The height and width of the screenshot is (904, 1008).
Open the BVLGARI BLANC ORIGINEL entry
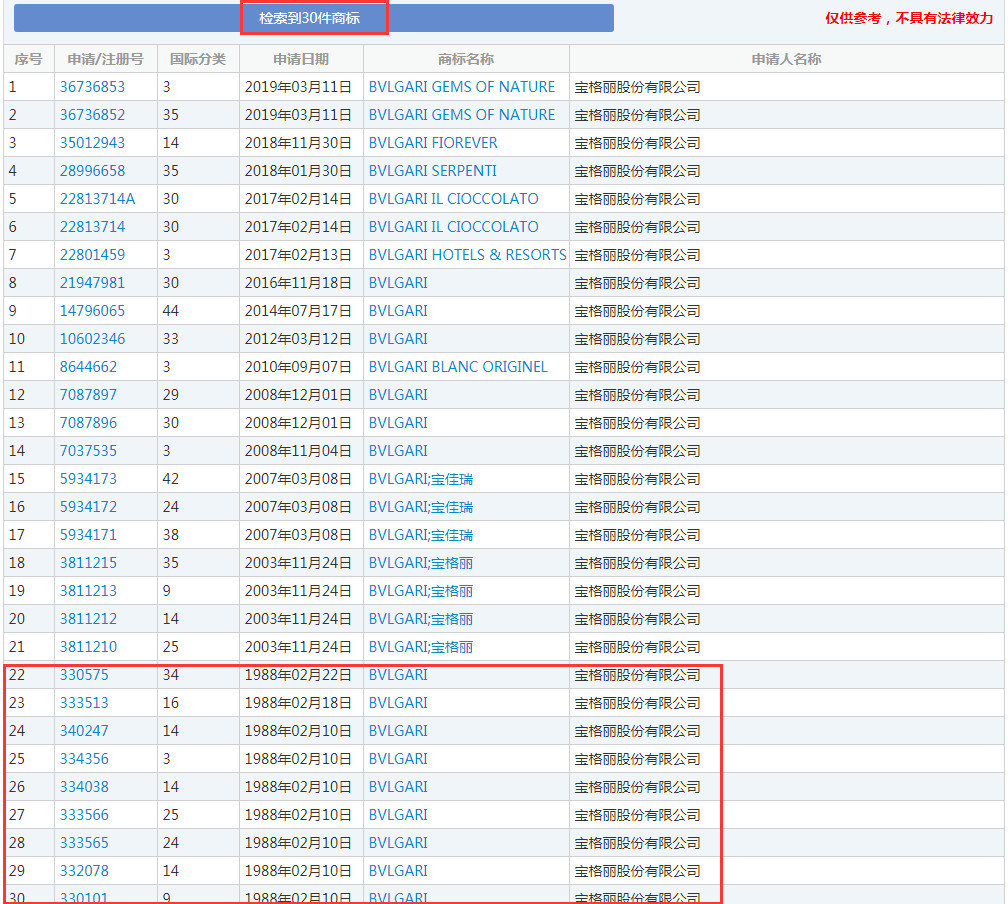pyautogui.click(x=458, y=367)
